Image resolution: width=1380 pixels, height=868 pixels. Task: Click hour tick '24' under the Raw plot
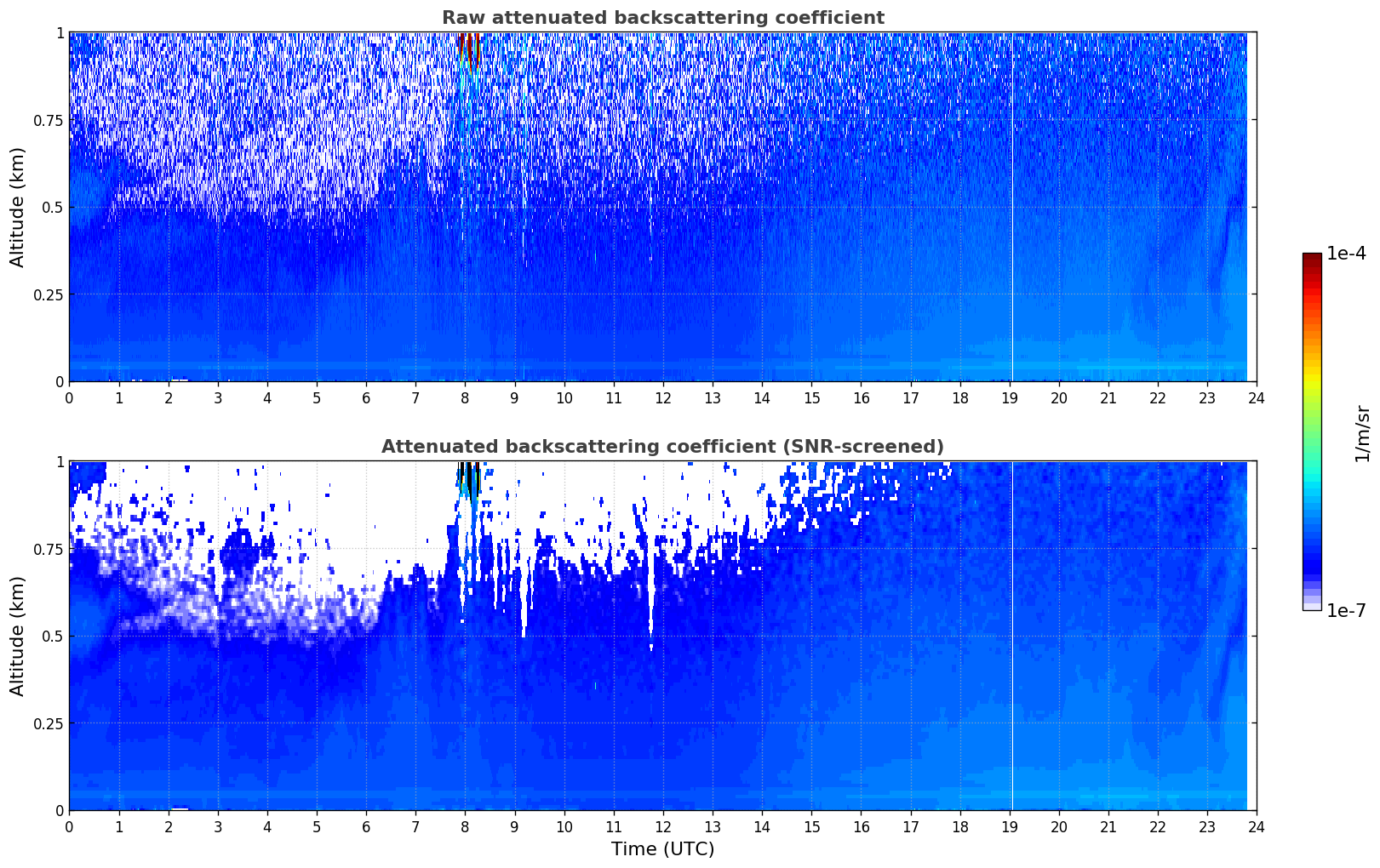[1257, 397]
